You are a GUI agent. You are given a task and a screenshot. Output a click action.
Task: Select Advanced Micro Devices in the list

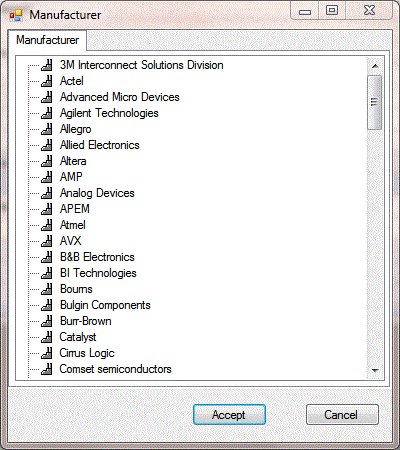pos(120,97)
